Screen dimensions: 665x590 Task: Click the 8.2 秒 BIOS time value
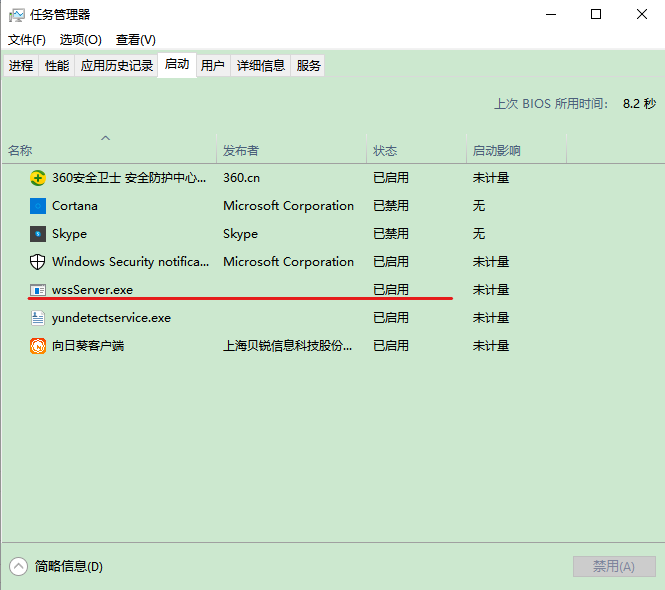[639, 104]
